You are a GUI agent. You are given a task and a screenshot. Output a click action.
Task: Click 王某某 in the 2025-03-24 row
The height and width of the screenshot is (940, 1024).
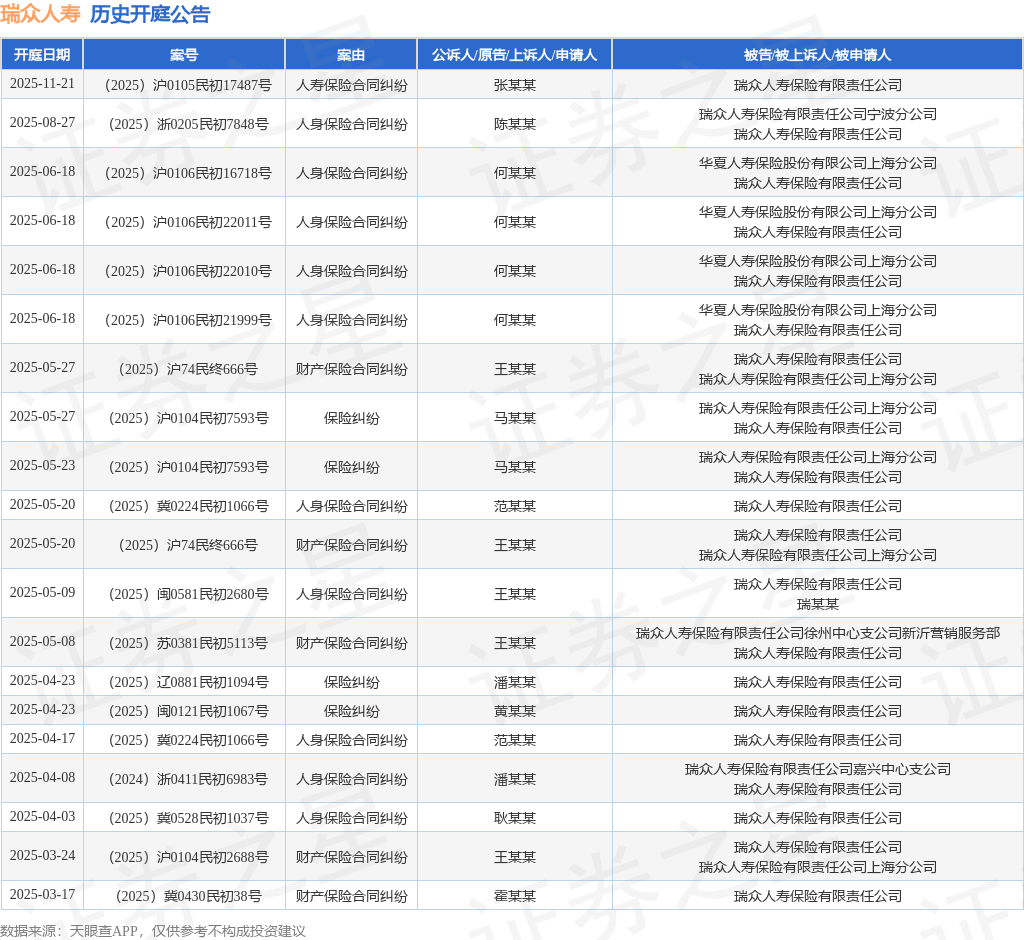click(515, 857)
